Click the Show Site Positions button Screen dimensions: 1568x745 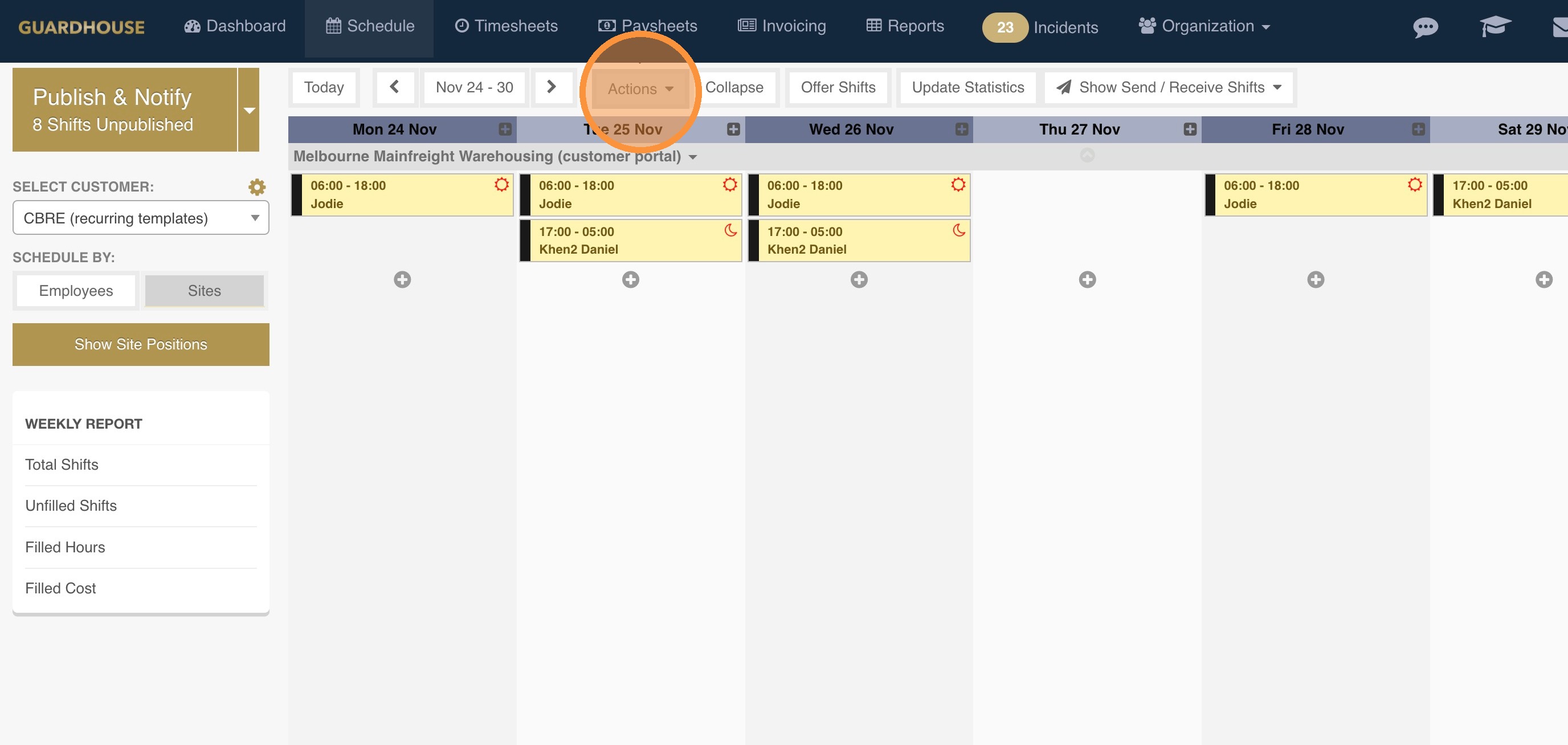point(141,344)
